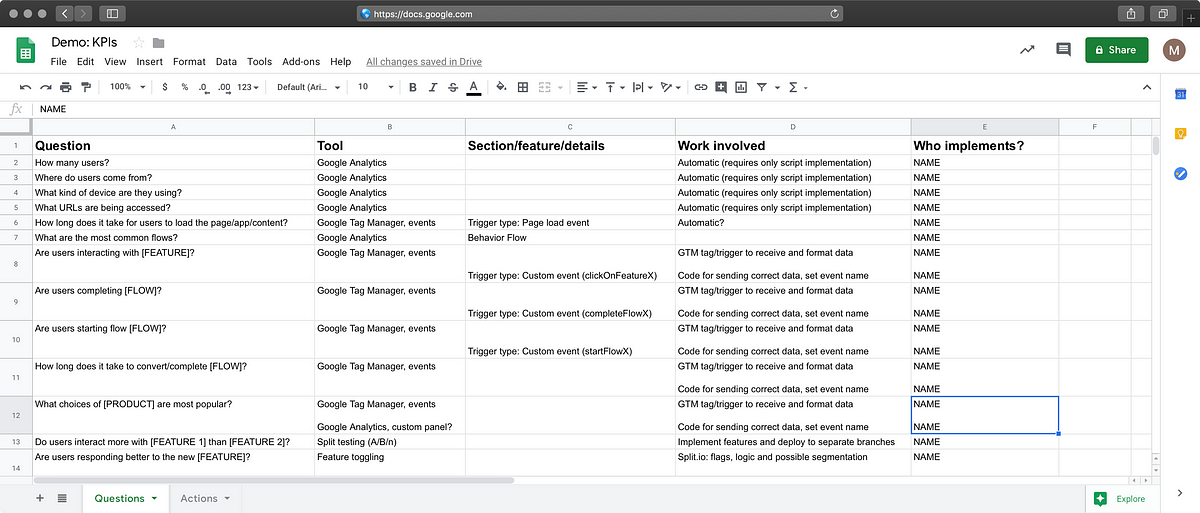Add a new sheet with plus
1200x513 pixels.
[40, 498]
